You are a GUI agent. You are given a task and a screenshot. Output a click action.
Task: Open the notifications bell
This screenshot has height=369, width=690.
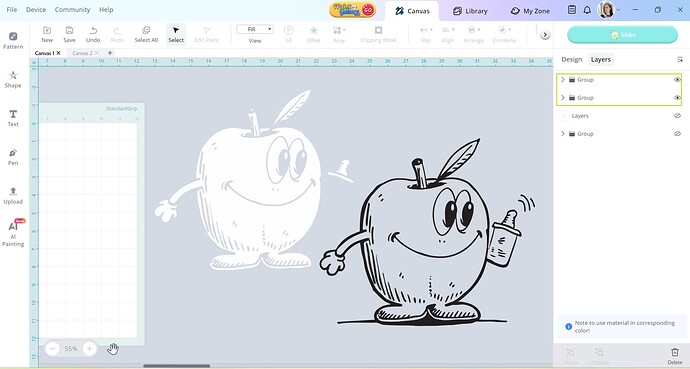click(x=587, y=10)
